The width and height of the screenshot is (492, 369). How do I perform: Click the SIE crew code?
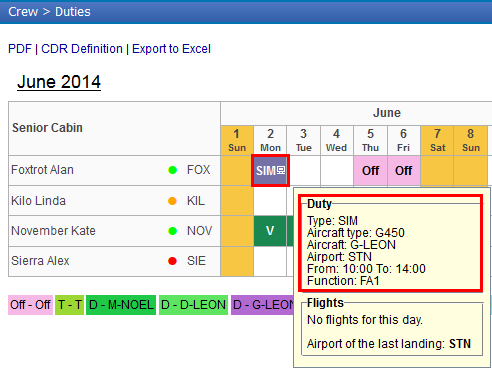coord(196,261)
